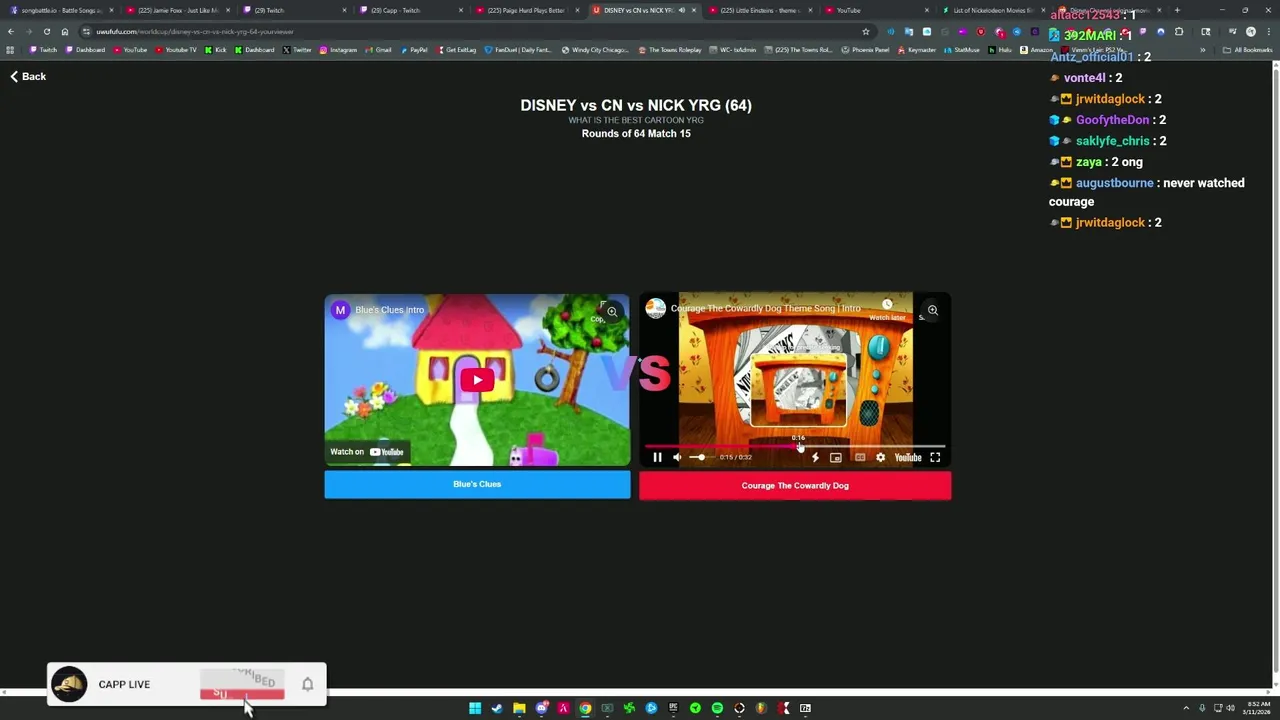Open Youtube TV bookmark
Screen dimensions: 1280x720
point(176,49)
